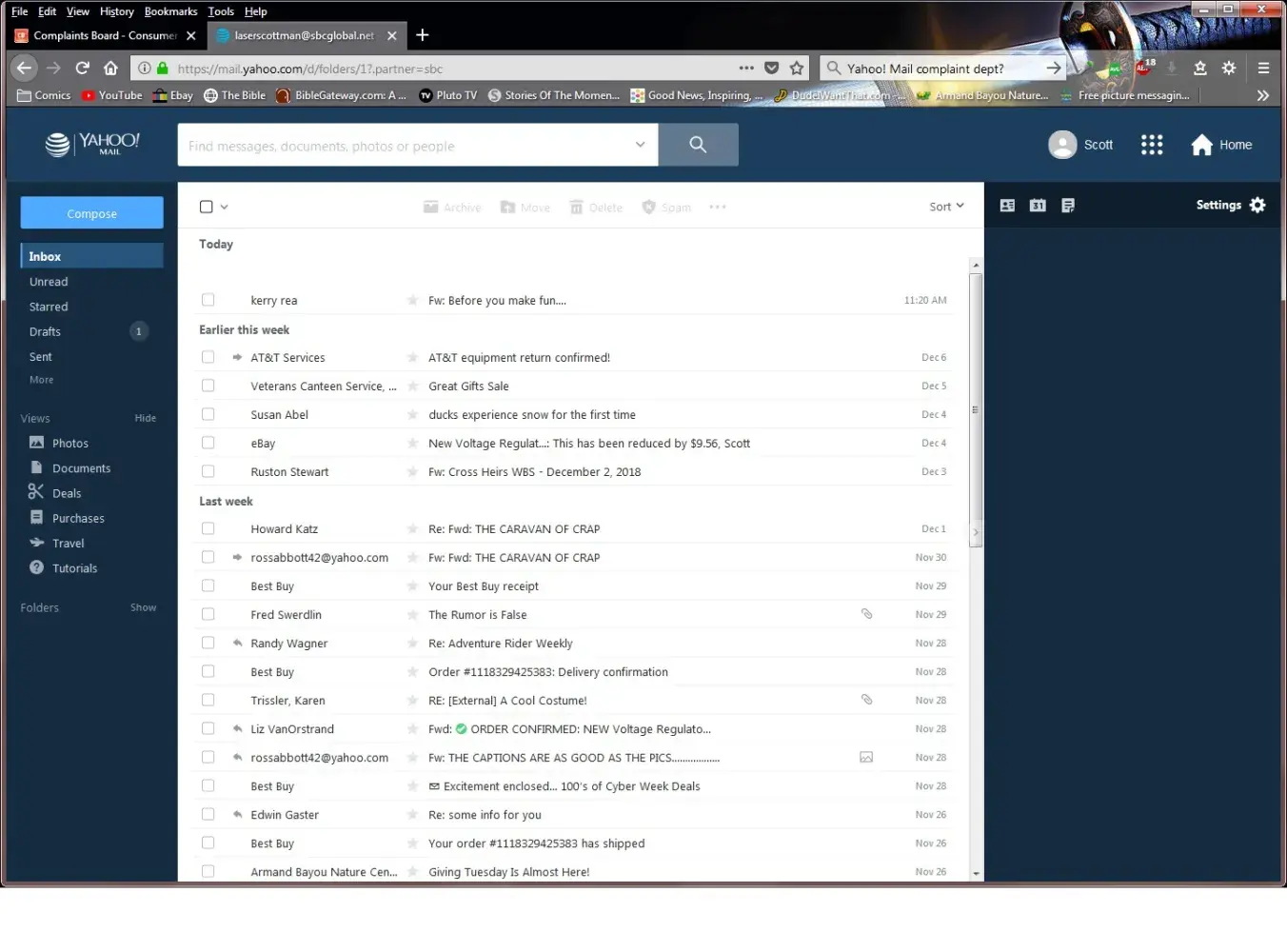The width and height of the screenshot is (1287, 952).
Task: Open the History menu
Action: [116, 11]
